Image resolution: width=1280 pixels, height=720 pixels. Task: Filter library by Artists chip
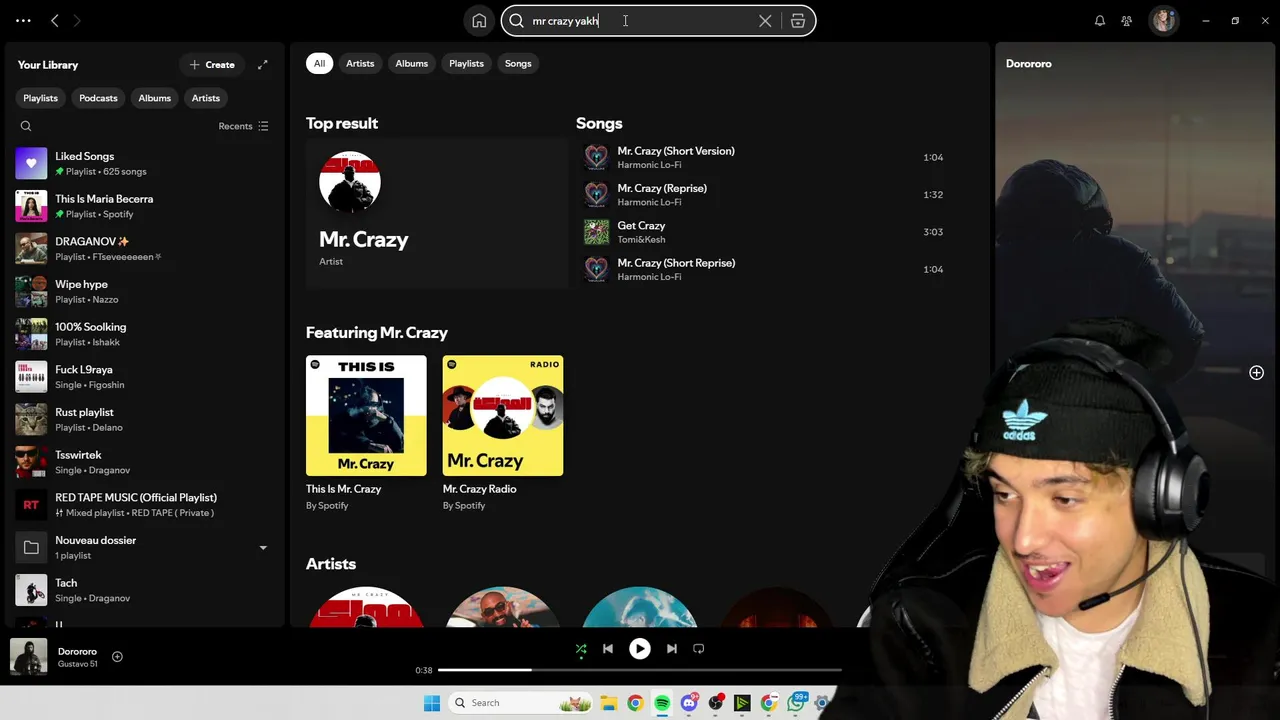tap(206, 98)
